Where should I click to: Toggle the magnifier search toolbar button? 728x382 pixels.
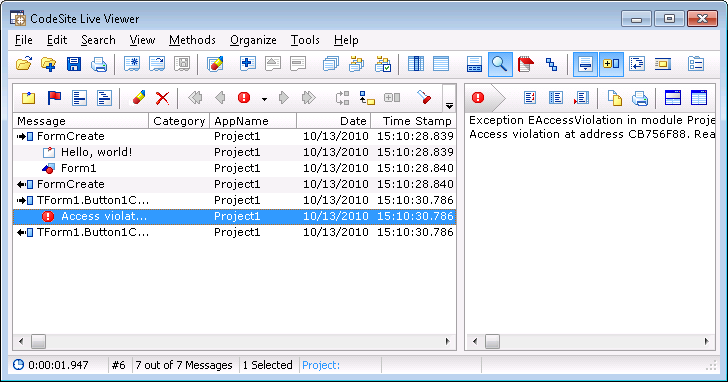(x=500, y=64)
